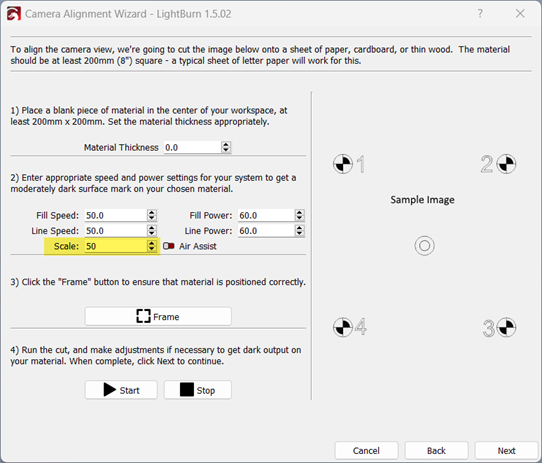Start the alignment cut

pyautogui.click(x=121, y=390)
